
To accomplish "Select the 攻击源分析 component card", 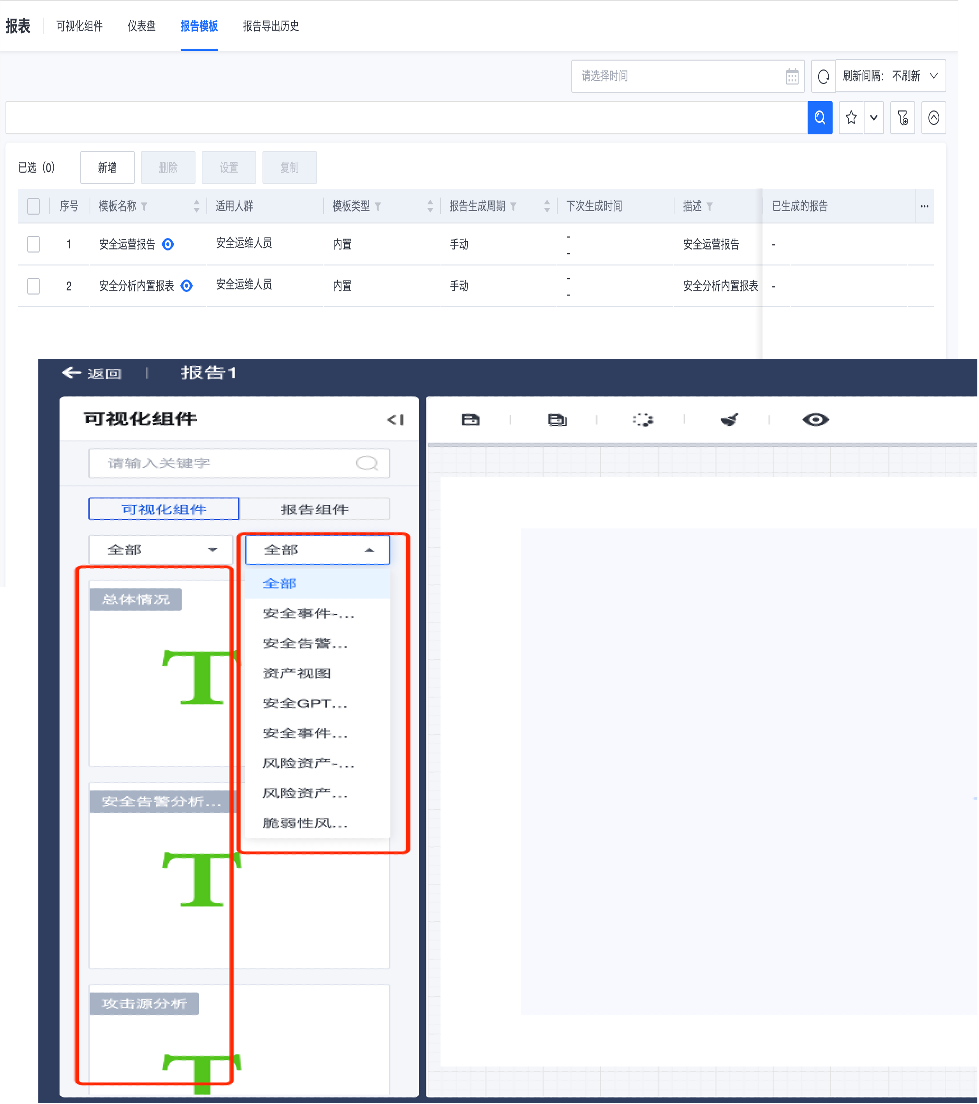I will click(x=239, y=1040).
